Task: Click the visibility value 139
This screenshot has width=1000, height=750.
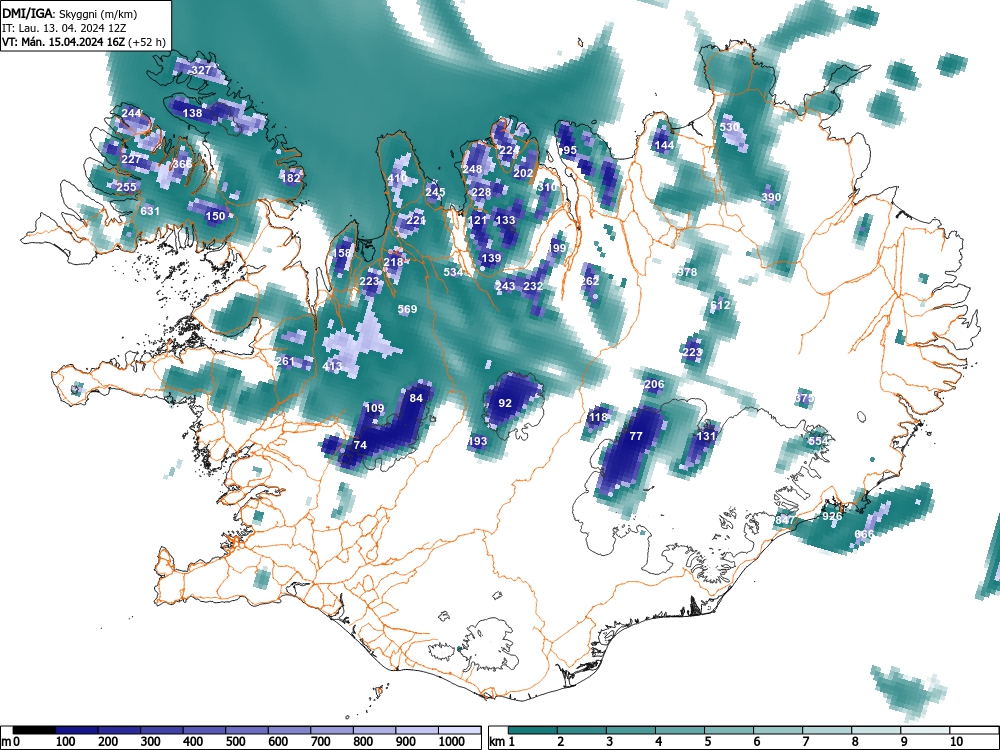Action: point(491,258)
